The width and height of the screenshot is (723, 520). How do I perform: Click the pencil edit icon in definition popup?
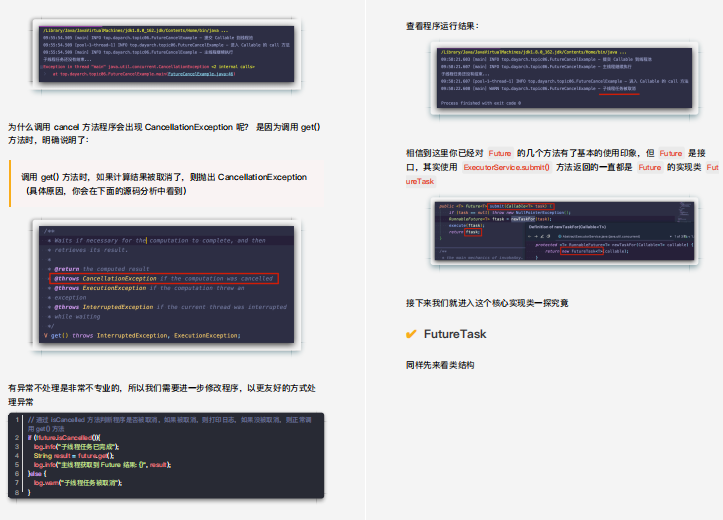[542, 236]
